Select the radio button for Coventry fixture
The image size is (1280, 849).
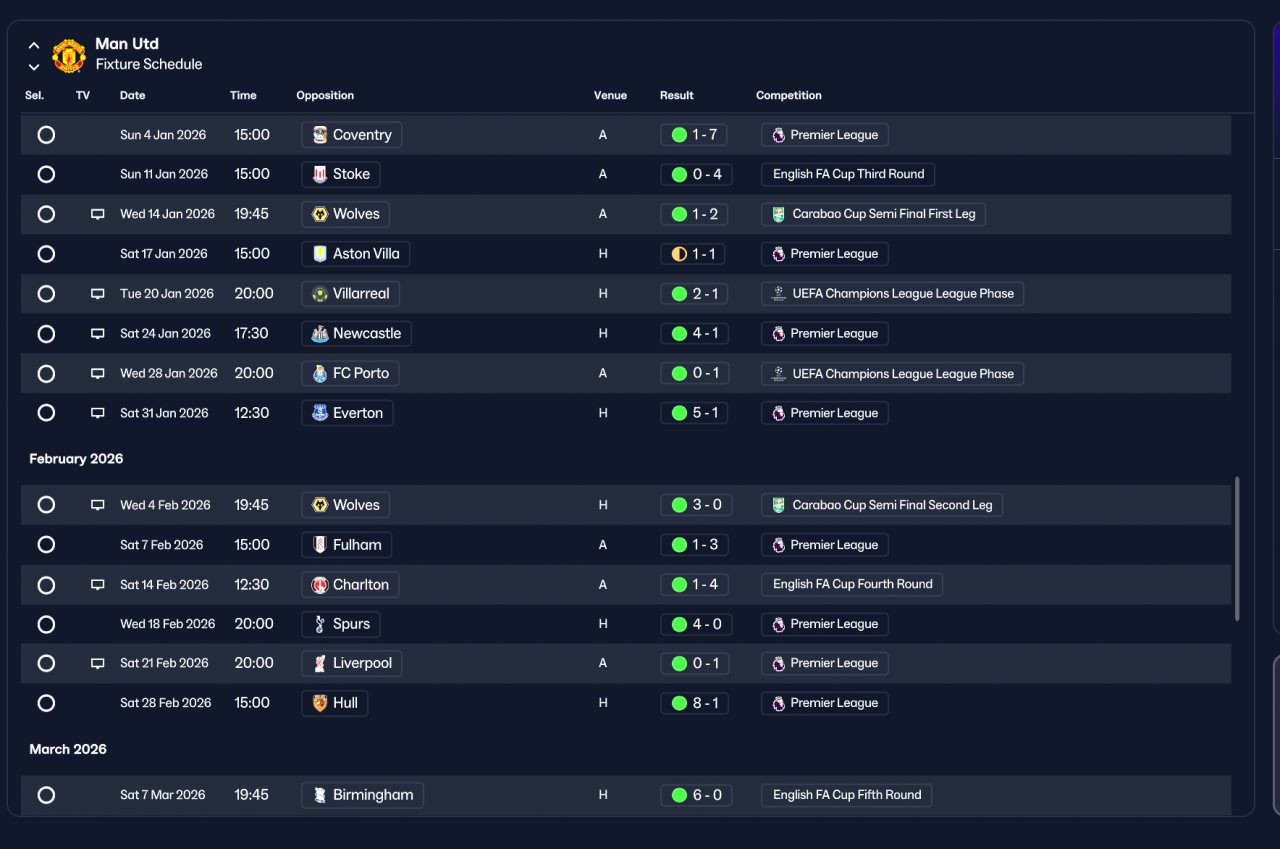[46, 135]
